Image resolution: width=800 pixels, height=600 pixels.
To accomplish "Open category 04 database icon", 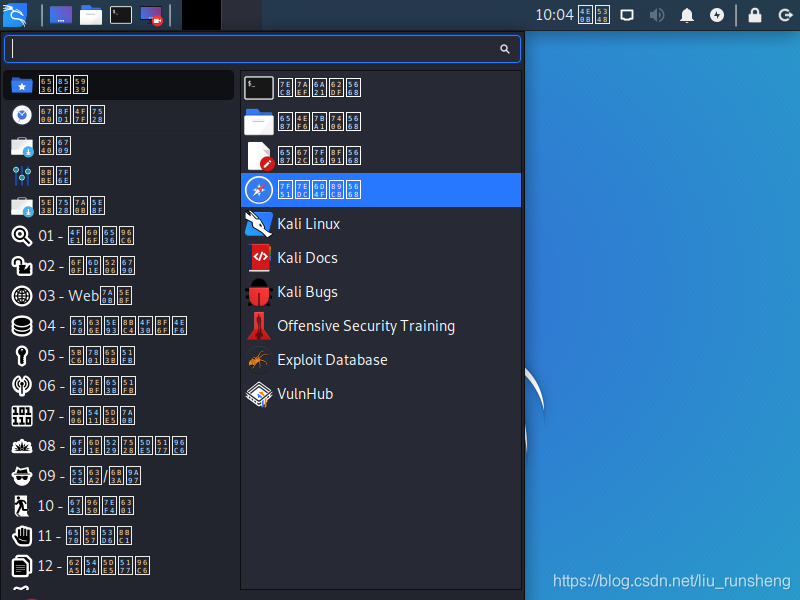I will [118, 326].
